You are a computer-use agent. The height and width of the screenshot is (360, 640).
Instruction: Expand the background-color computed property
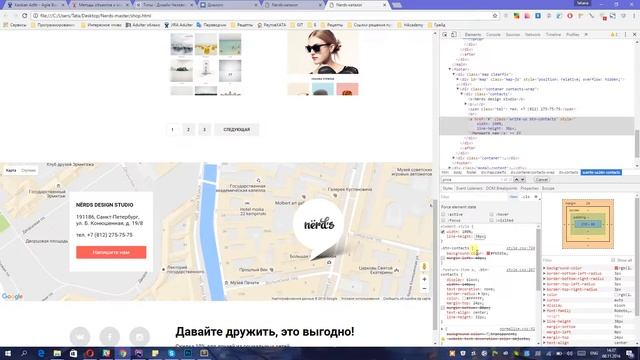click(544, 268)
